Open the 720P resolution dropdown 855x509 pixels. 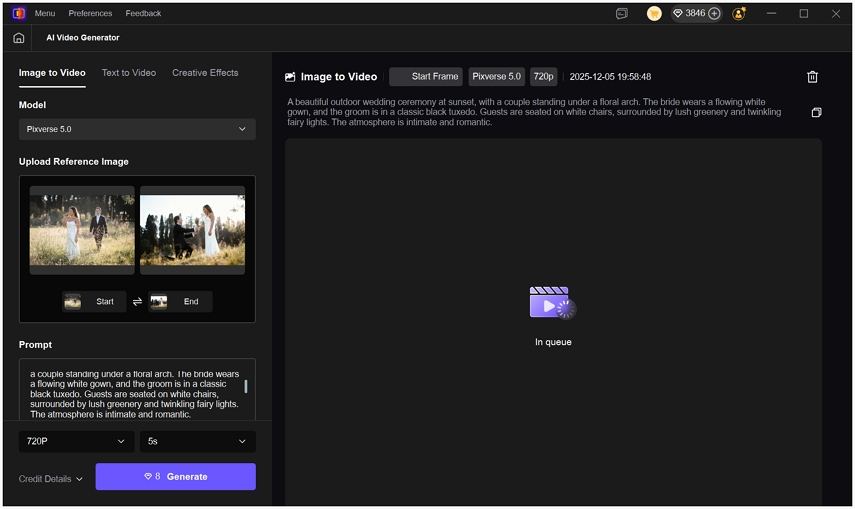[76, 441]
